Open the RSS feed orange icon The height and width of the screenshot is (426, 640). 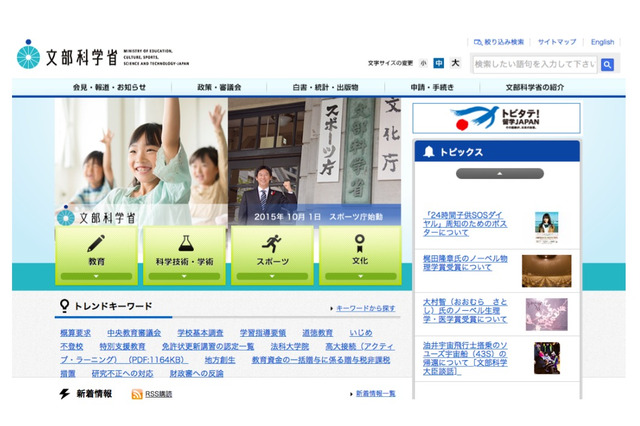[x=137, y=394]
